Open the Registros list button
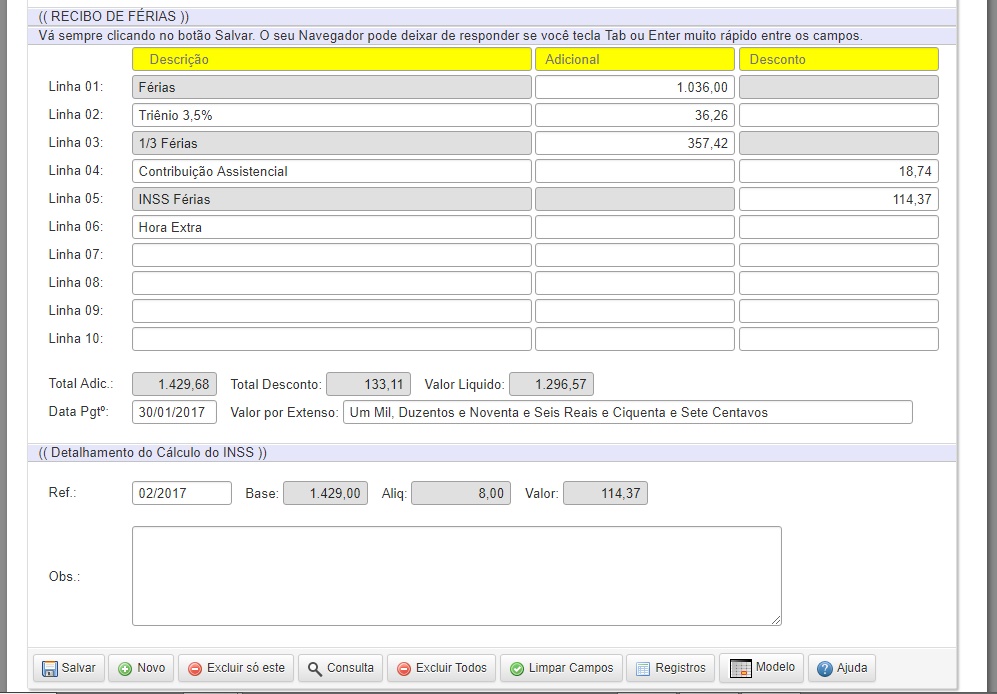 point(670,668)
